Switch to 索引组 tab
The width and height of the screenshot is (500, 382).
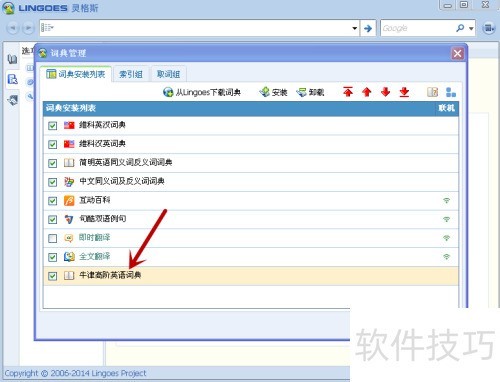tap(131, 74)
